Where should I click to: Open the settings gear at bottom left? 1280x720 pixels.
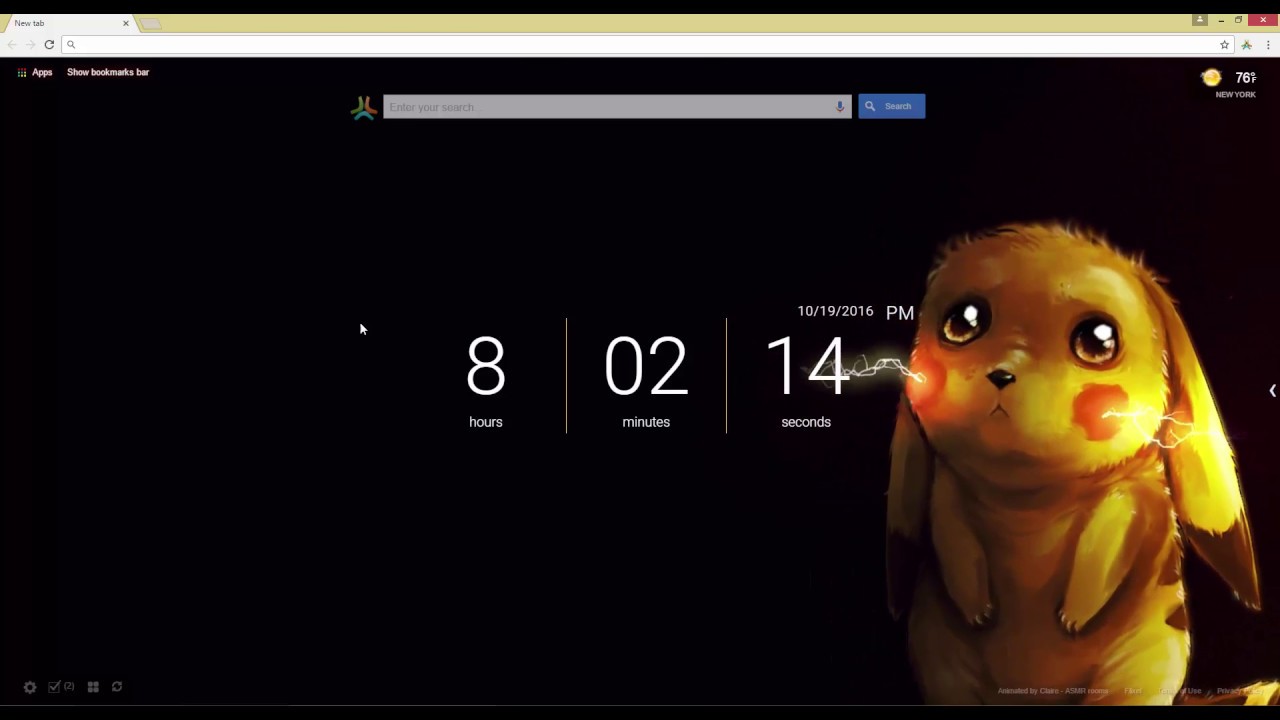[x=30, y=687]
